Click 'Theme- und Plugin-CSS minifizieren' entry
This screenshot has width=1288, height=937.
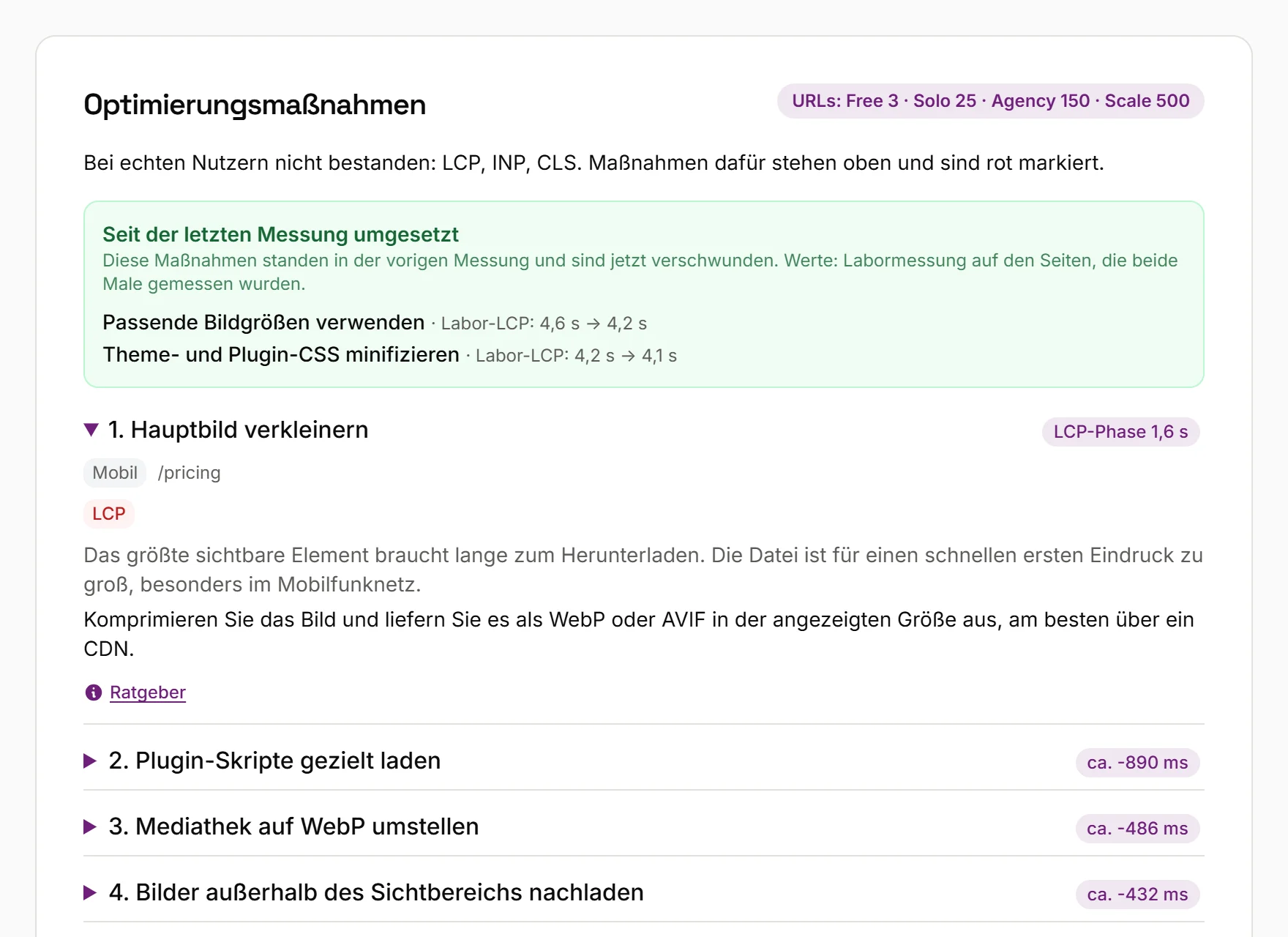(281, 355)
